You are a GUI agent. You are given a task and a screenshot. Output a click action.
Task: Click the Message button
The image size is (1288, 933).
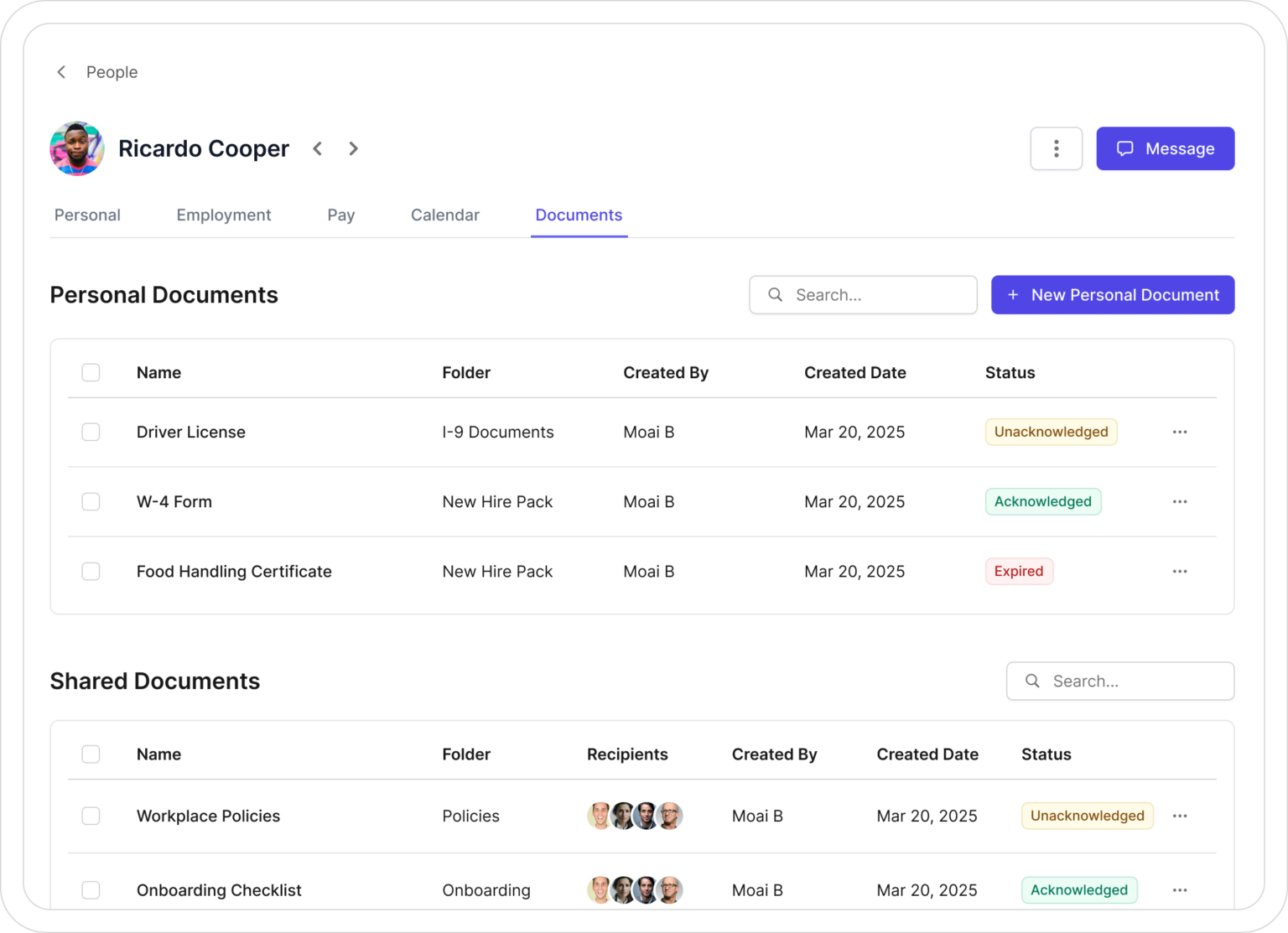point(1165,148)
